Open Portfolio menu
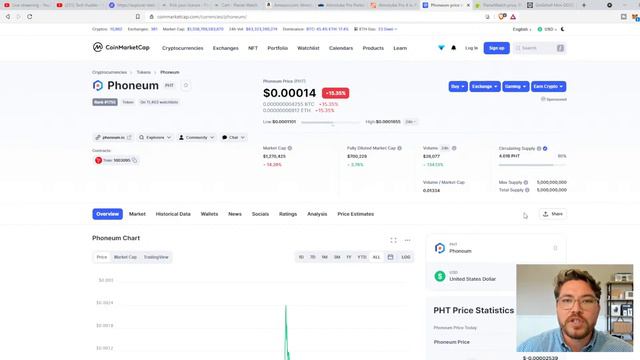Viewport: 640px width, 360px height. tap(278, 48)
